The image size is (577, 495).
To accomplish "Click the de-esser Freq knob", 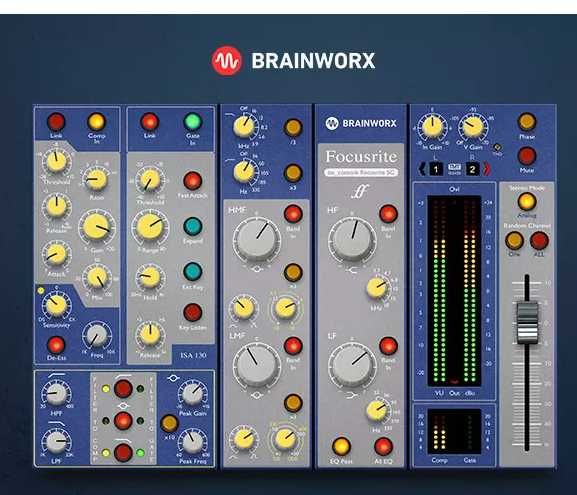I will coord(97,335).
